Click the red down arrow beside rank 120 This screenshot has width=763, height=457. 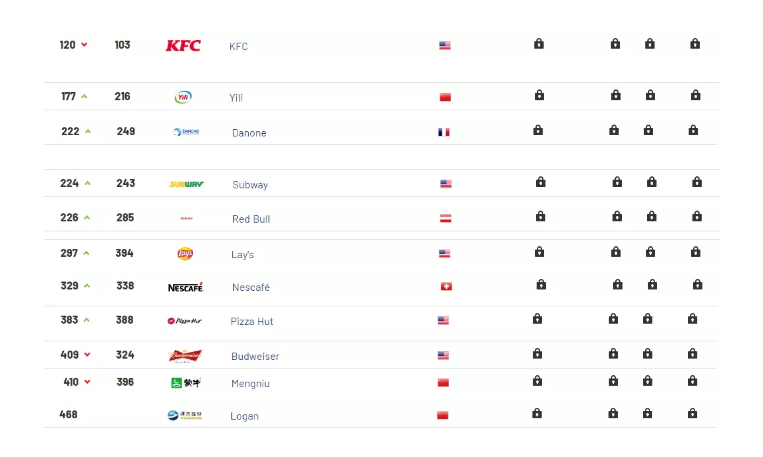point(84,45)
